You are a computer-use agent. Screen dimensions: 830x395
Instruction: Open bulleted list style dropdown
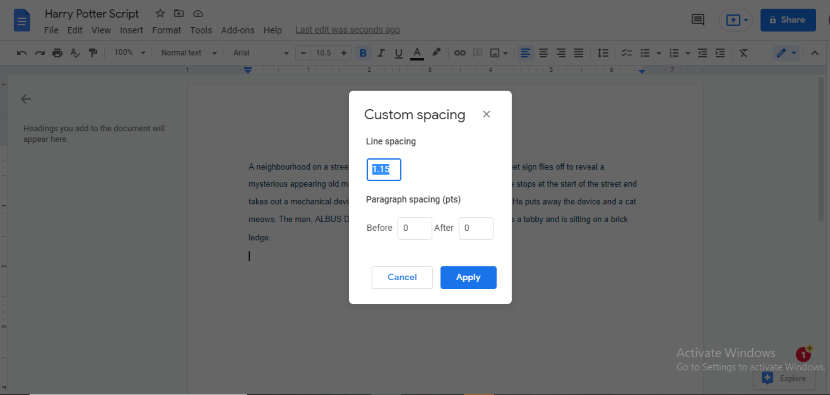pyautogui.click(x=658, y=53)
